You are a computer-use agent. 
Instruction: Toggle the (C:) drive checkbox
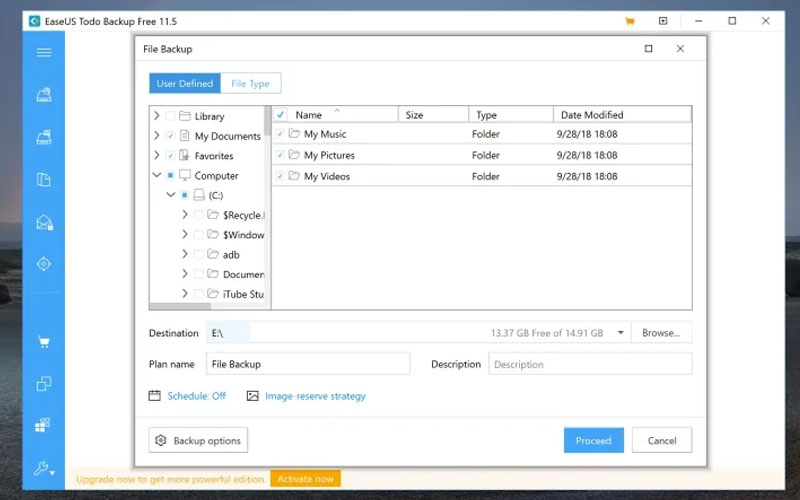point(185,195)
